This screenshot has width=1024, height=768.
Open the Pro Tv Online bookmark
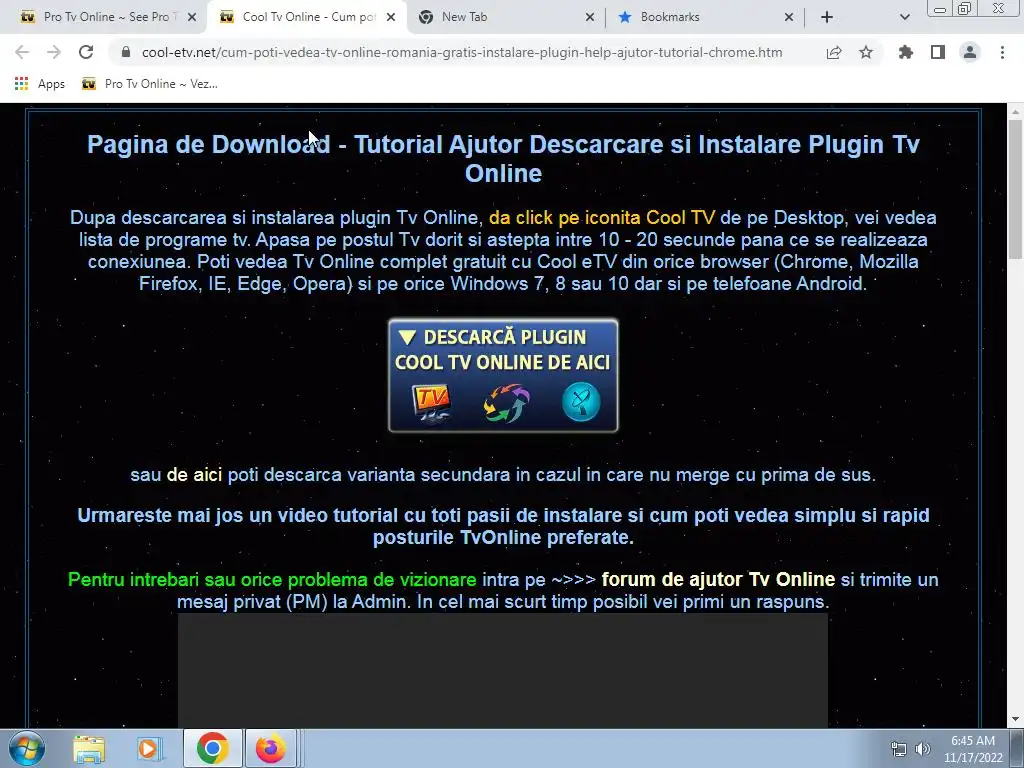(150, 84)
